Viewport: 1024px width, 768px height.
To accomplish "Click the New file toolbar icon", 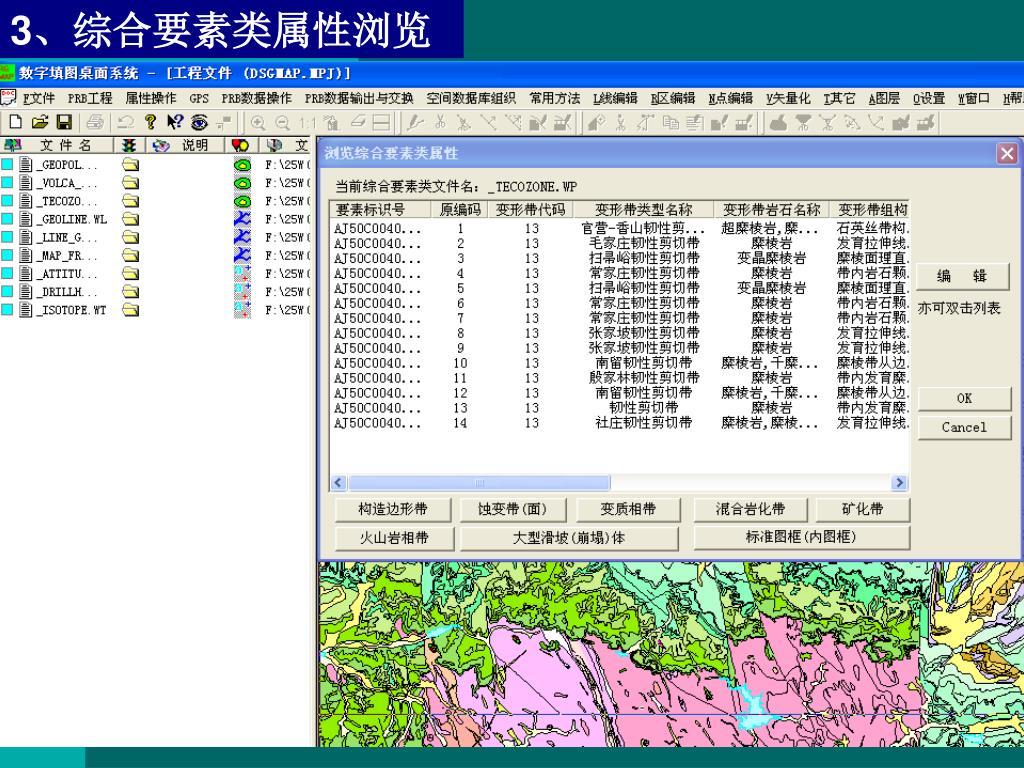I will 16,122.
